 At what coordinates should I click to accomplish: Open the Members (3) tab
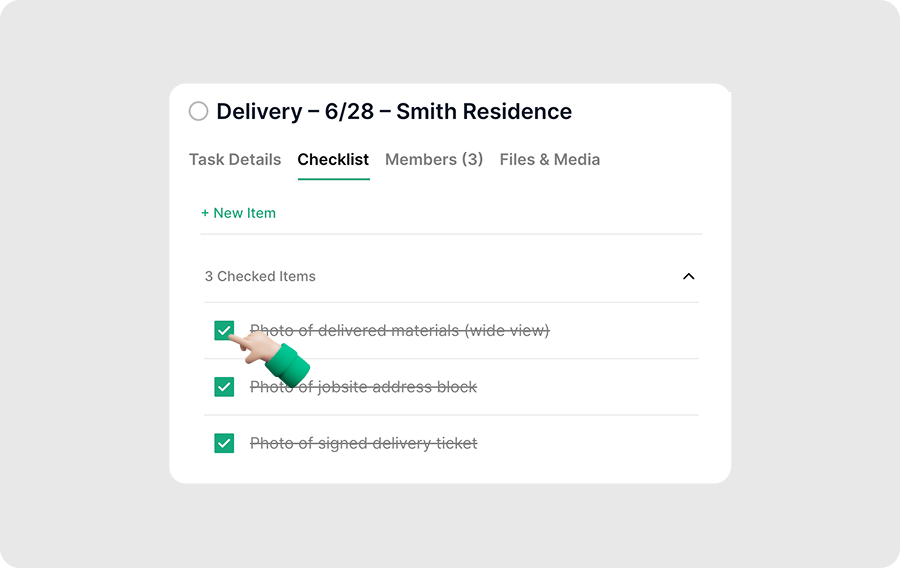tap(434, 159)
